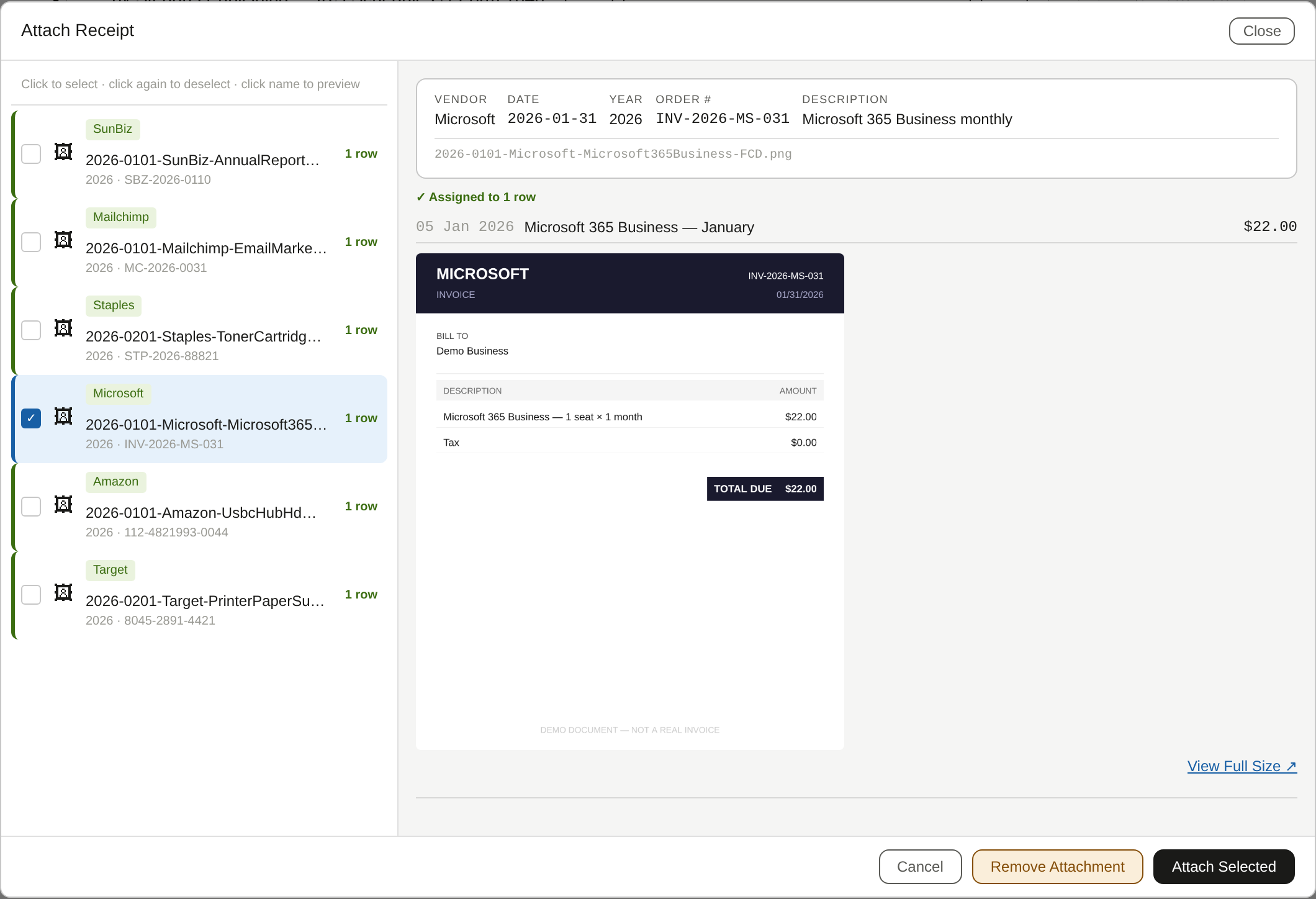
Task: Click the image icon of the Mailchimp receipt
Action: point(63,240)
